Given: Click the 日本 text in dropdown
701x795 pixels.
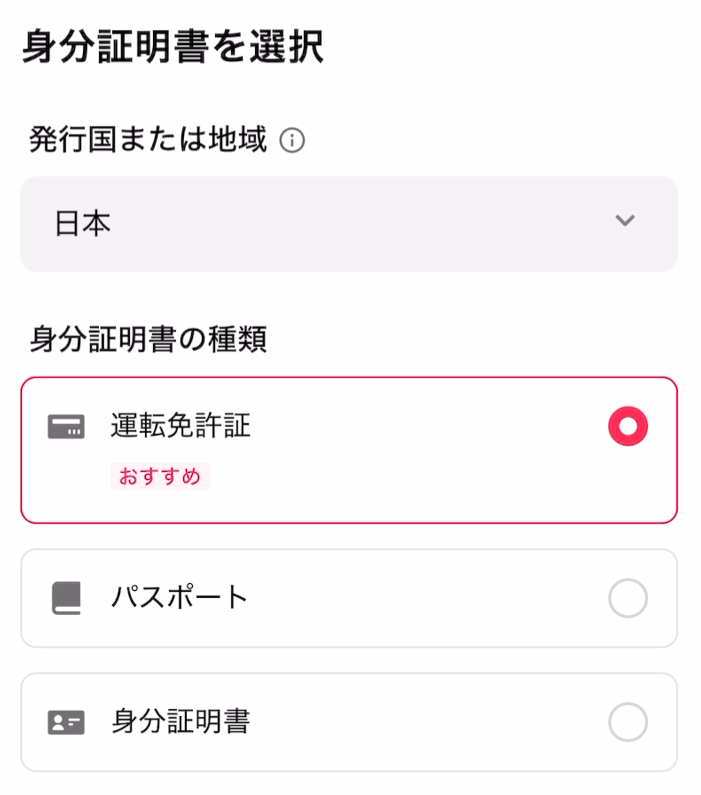Looking at the screenshot, I should click(x=83, y=224).
